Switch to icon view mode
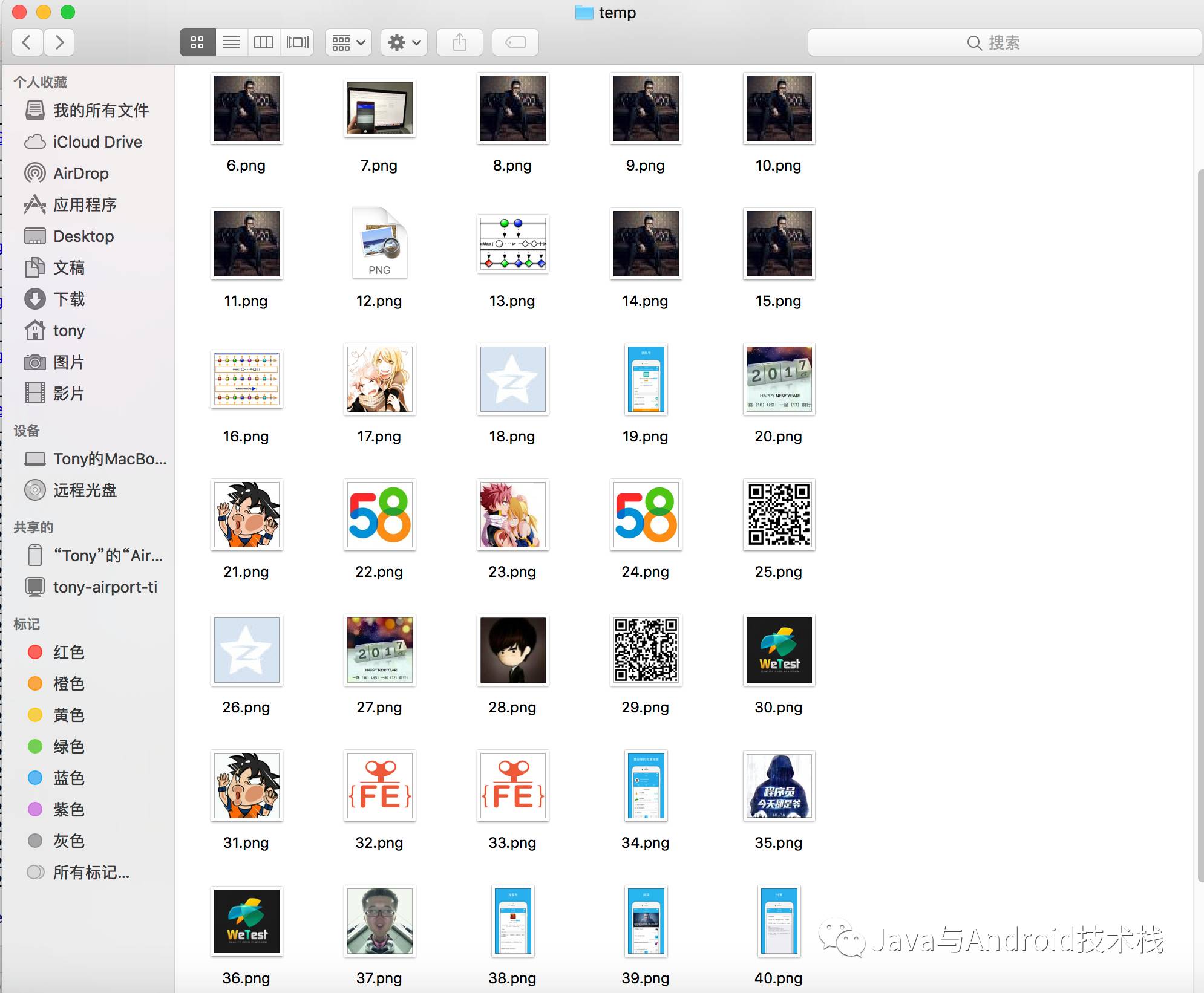This screenshot has width=1204, height=993. click(x=197, y=42)
